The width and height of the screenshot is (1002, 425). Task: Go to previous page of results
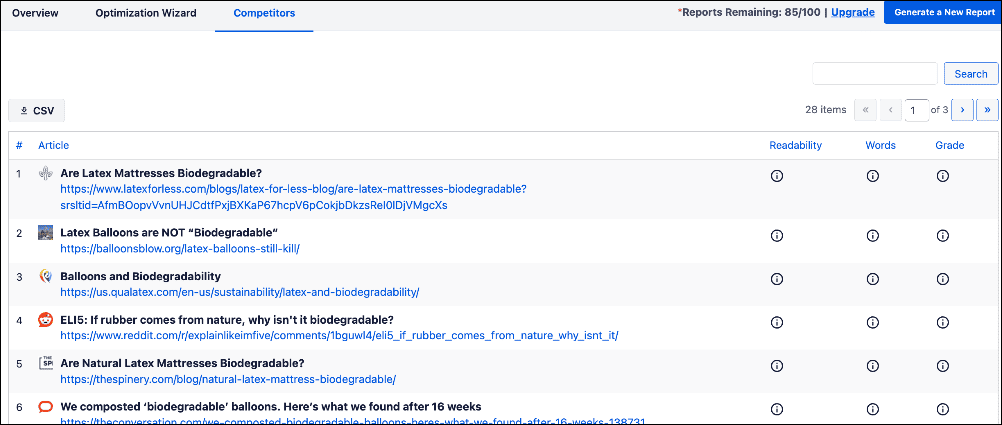(891, 110)
